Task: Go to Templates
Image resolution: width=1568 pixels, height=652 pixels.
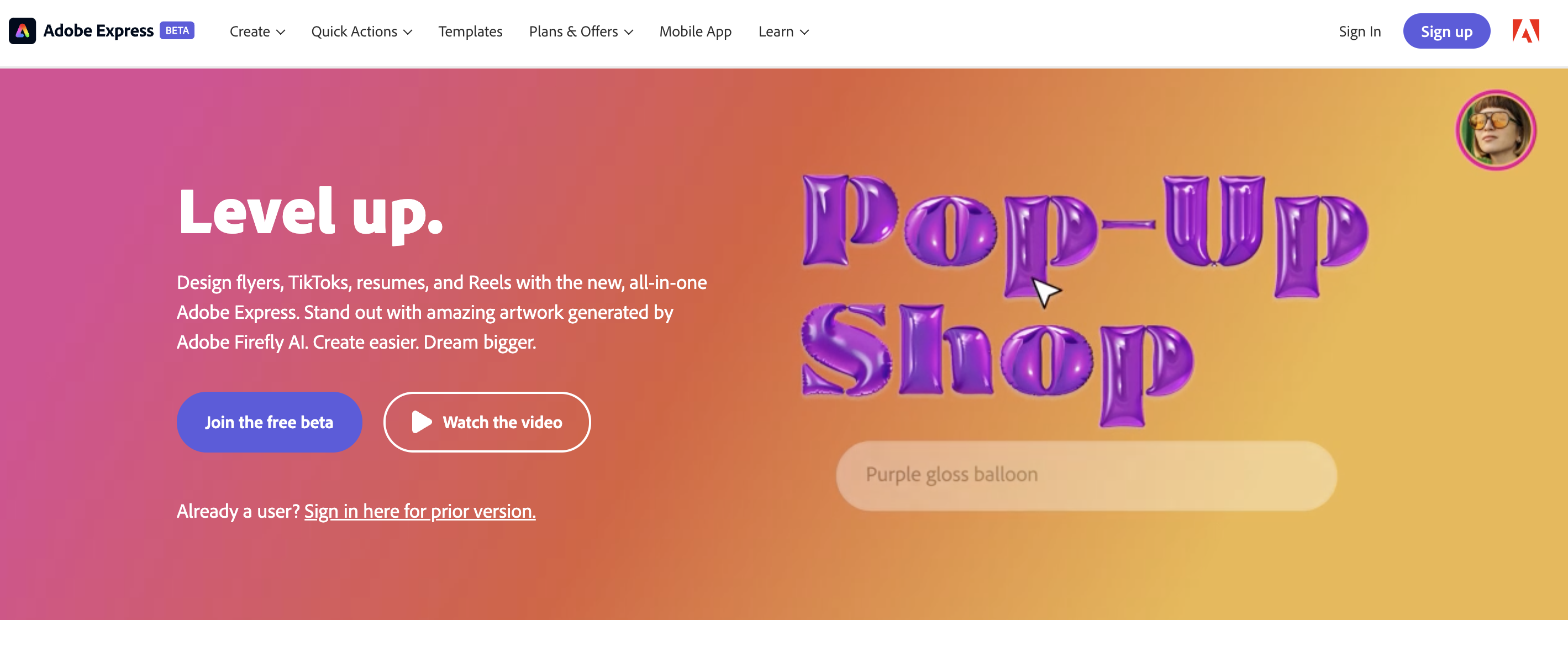Action: point(470,31)
